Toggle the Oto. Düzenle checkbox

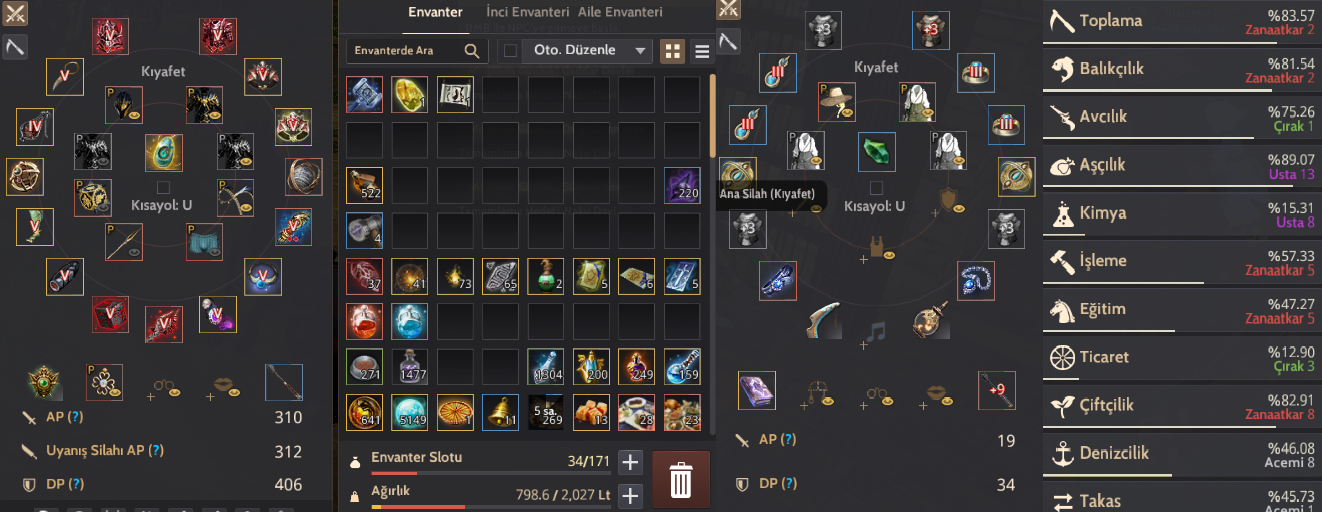(510, 51)
